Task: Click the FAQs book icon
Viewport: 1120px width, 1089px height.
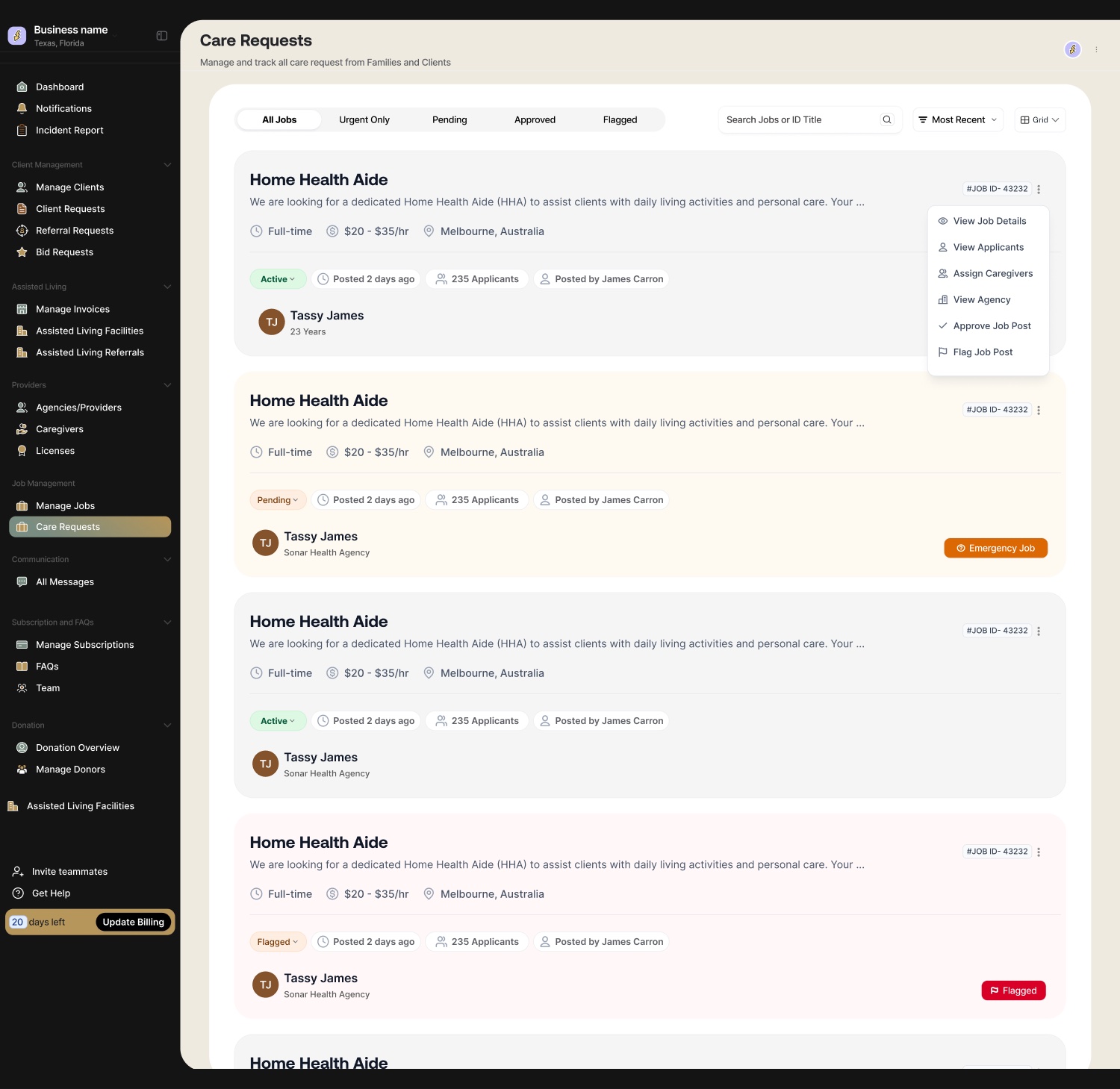Action: click(x=22, y=667)
